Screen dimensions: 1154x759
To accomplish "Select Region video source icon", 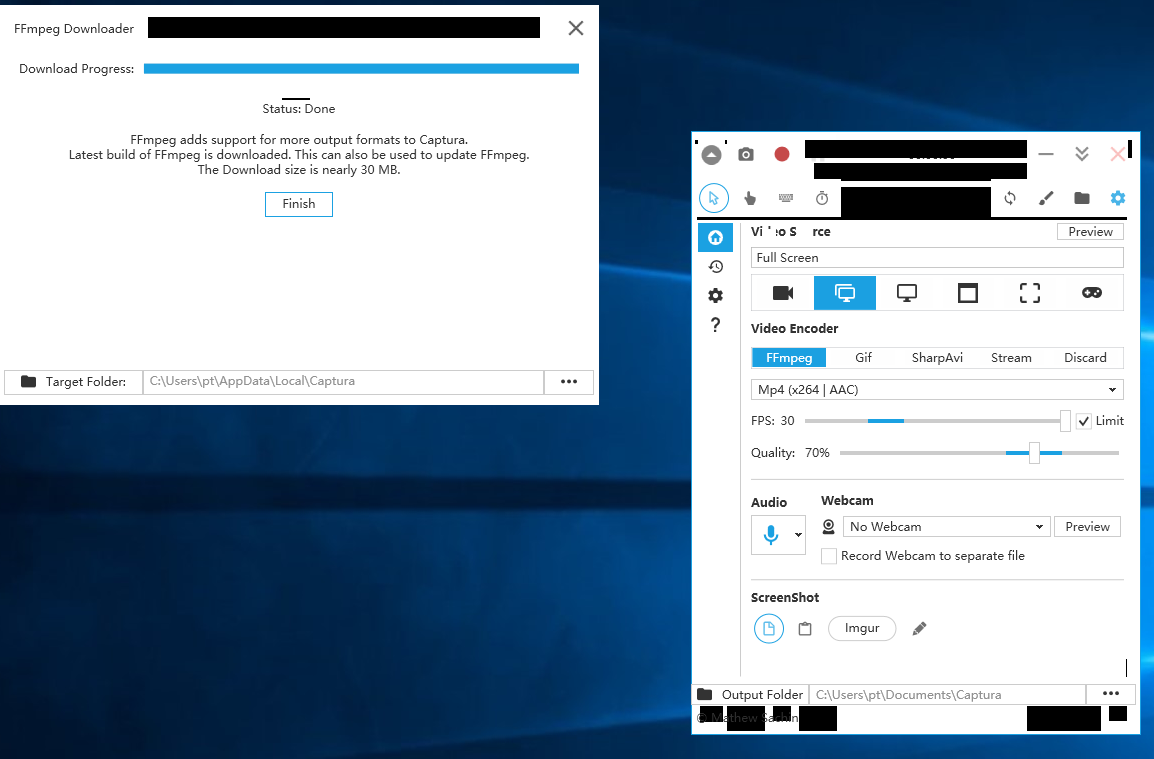I will (1030, 293).
